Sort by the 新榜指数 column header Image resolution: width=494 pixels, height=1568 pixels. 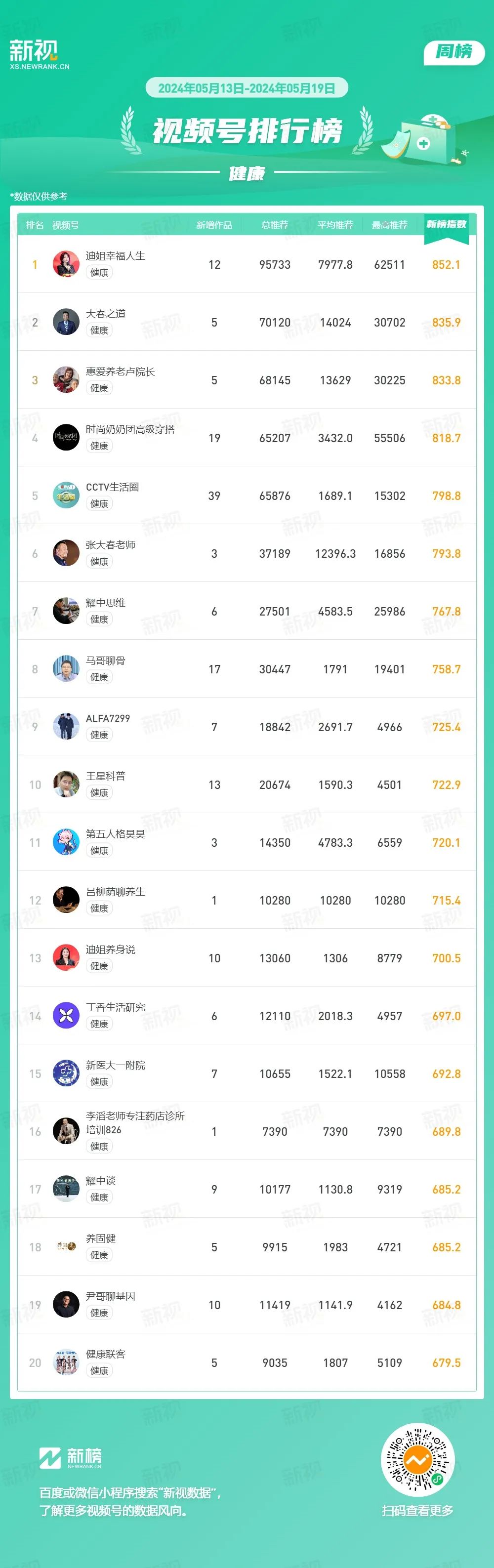tap(446, 224)
